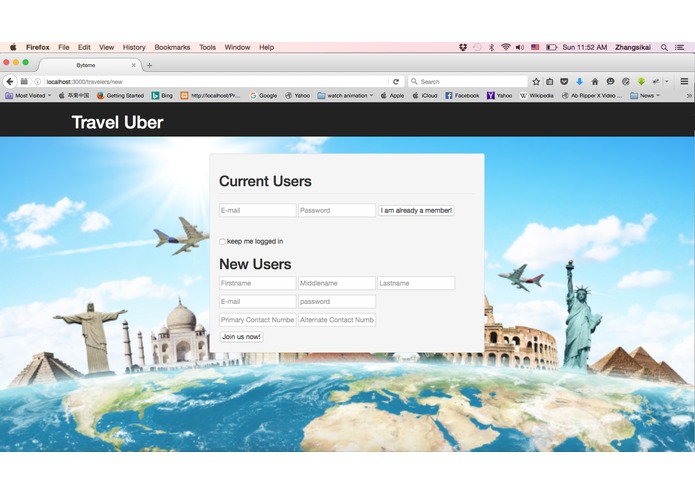Open the Zhangsikai user menu
Screen dimensions: 695x494
coord(633,47)
